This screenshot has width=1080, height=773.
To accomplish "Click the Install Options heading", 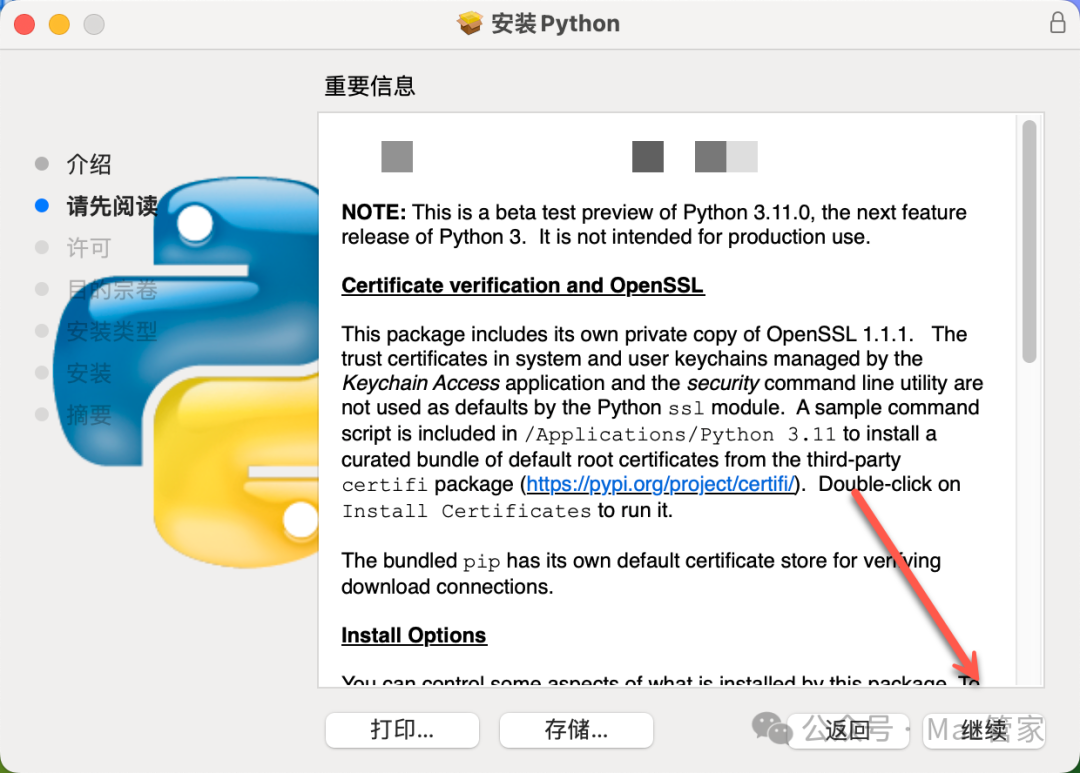I will [413, 636].
